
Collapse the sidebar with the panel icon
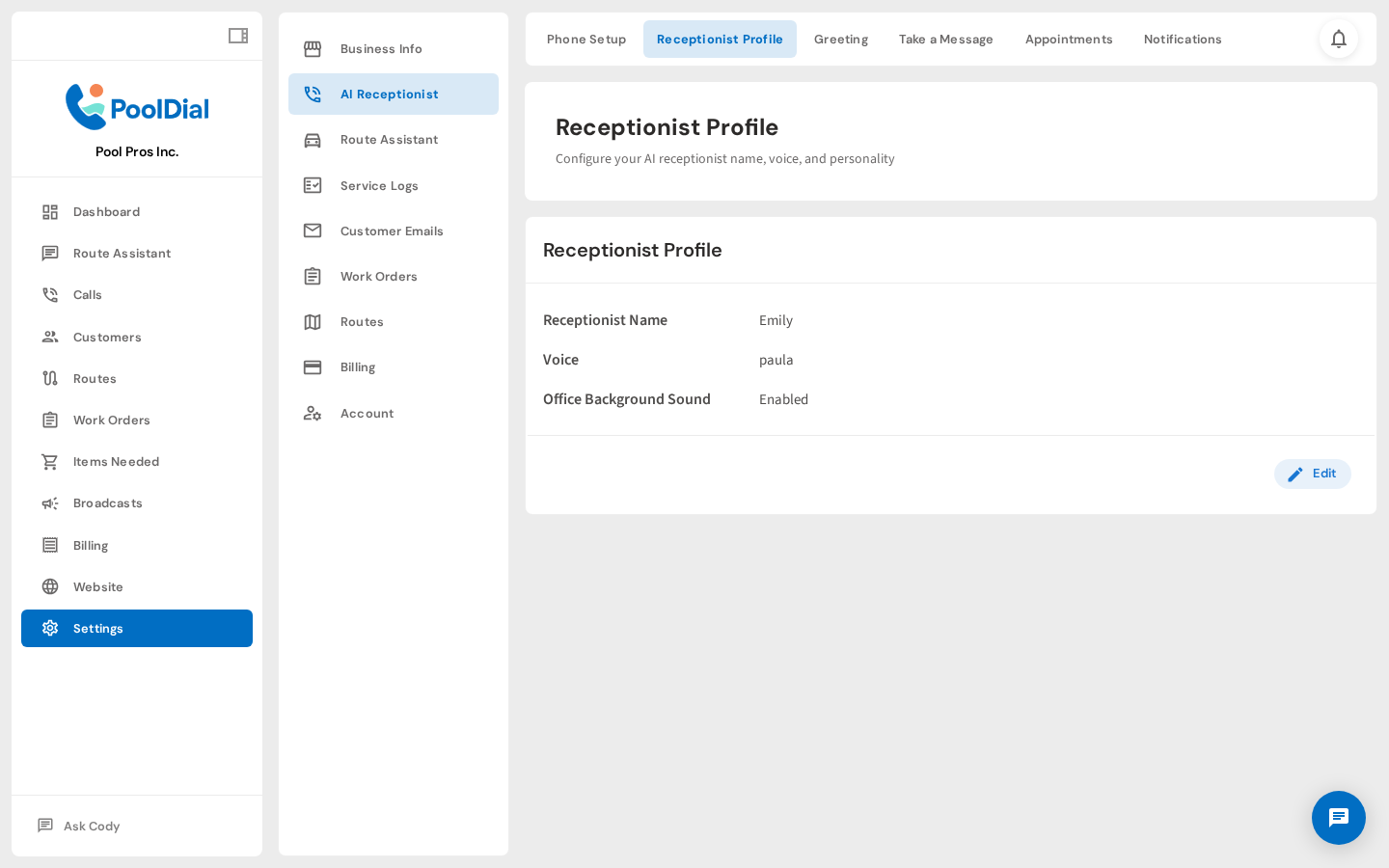[x=238, y=35]
